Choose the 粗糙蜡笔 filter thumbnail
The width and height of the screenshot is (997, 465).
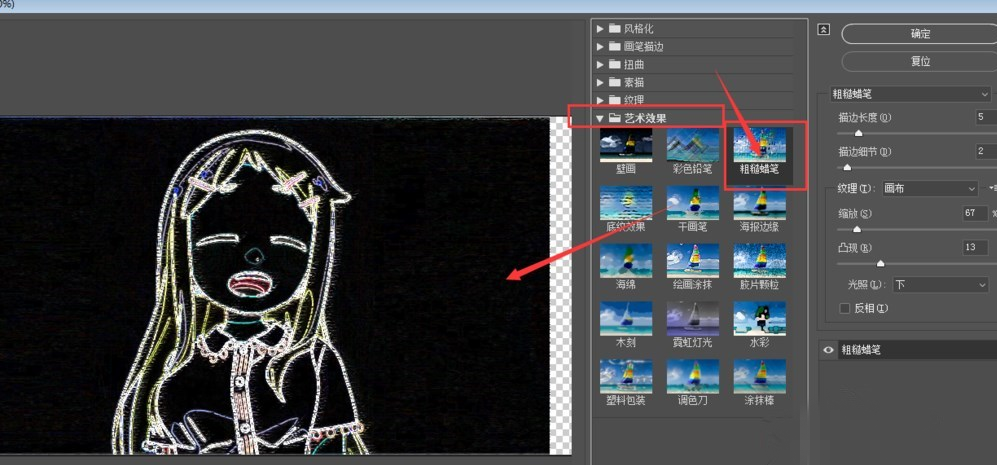759,145
